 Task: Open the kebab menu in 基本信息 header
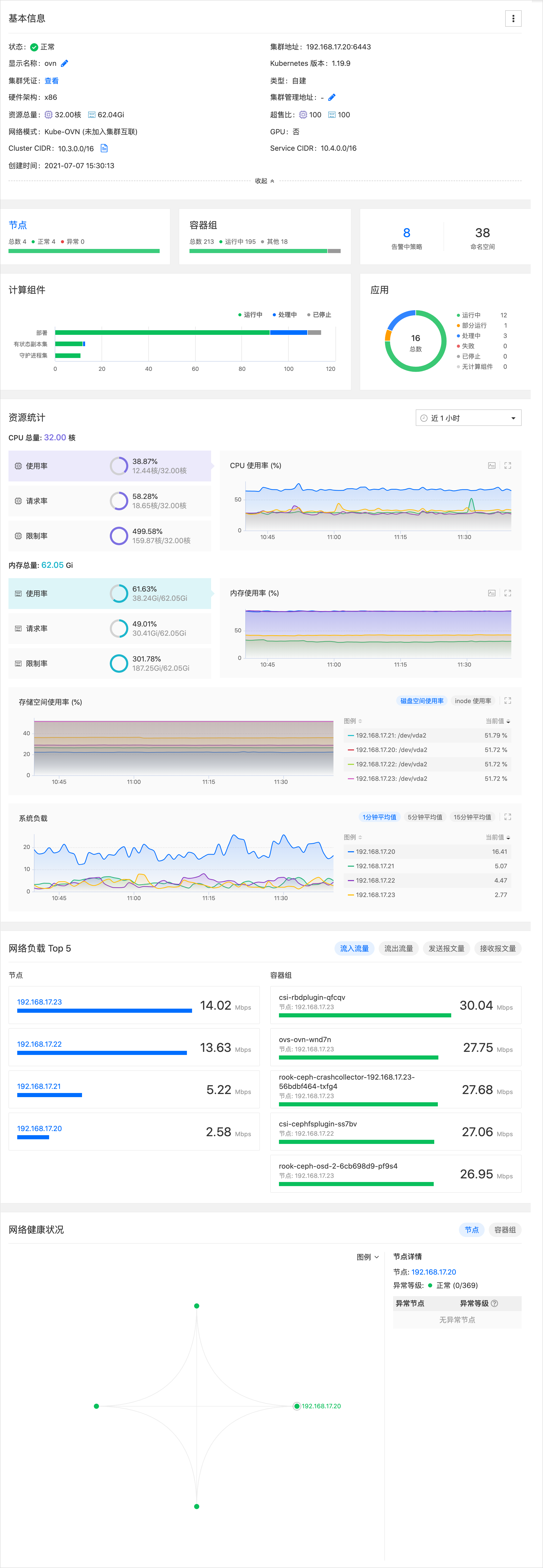click(513, 19)
